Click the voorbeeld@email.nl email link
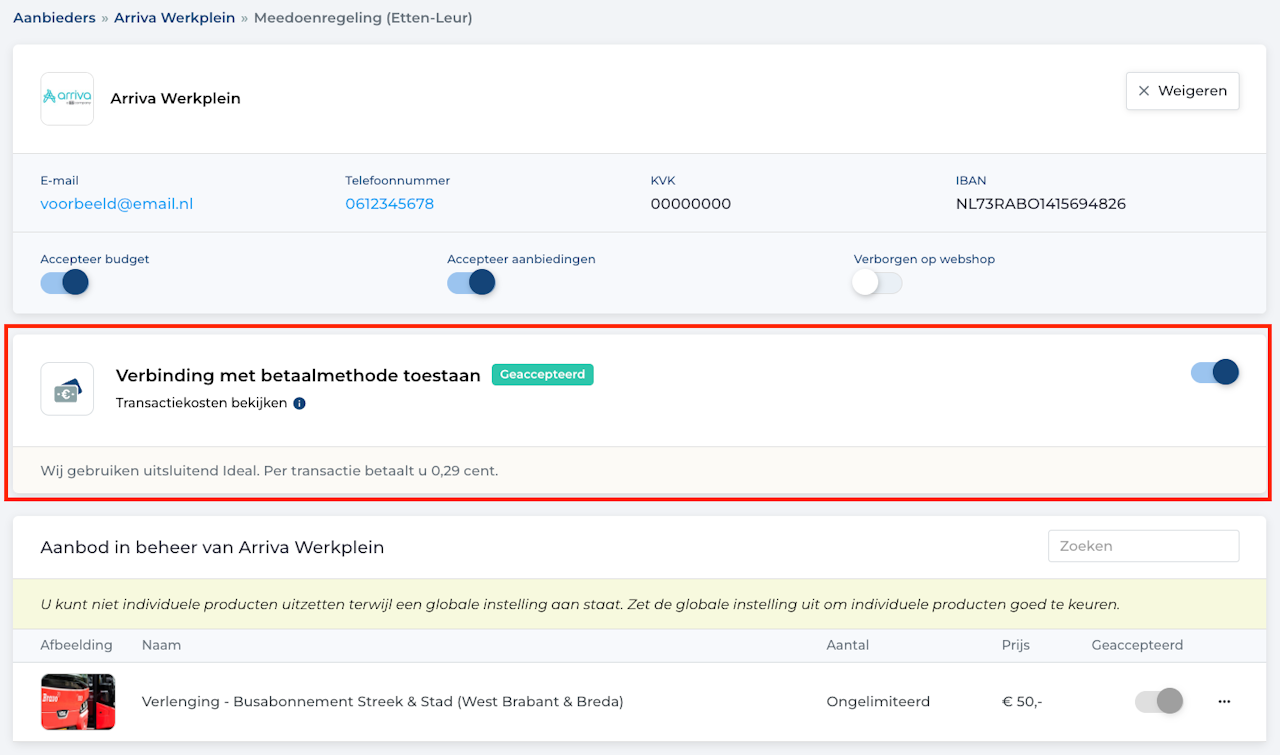Screen dimensions: 1280x755 (x=117, y=204)
